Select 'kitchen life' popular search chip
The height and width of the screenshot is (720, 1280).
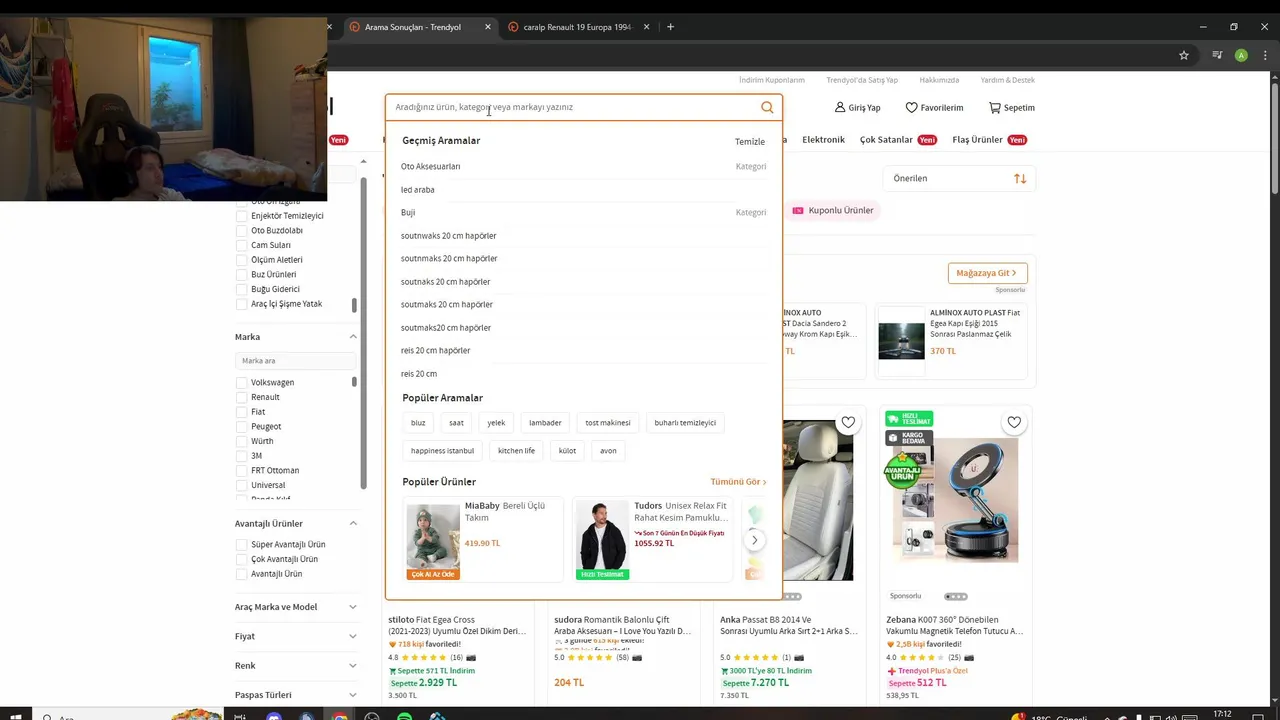pos(516,450)
